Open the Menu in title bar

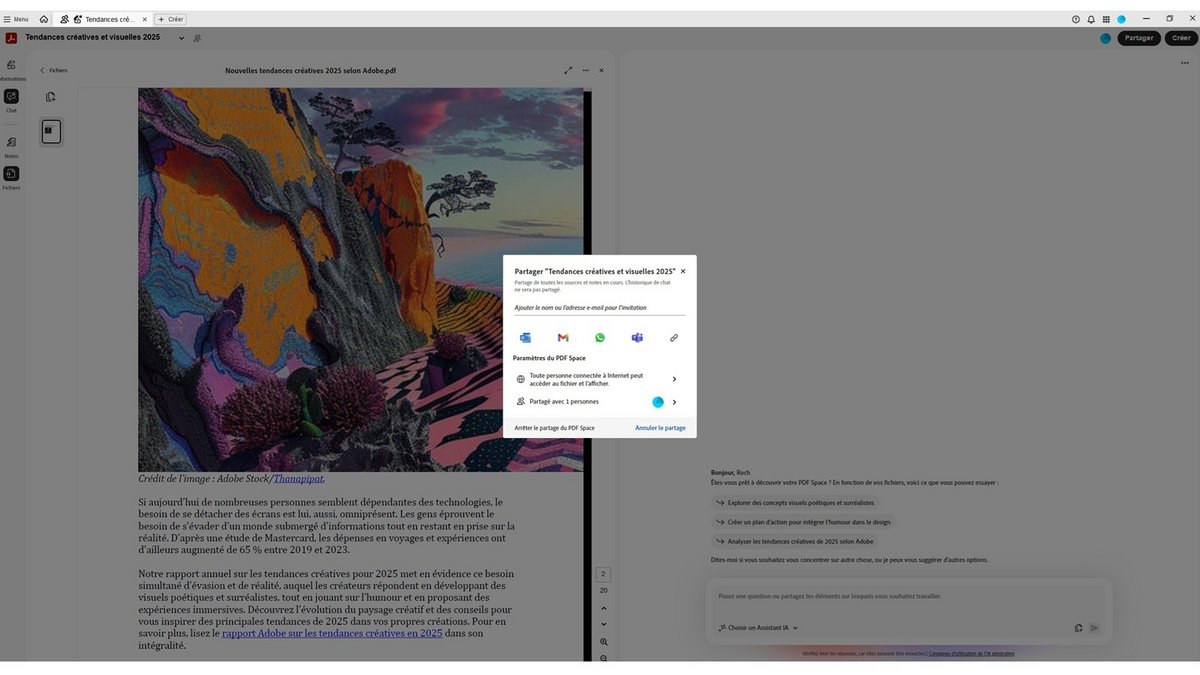(x=15, y=19)
